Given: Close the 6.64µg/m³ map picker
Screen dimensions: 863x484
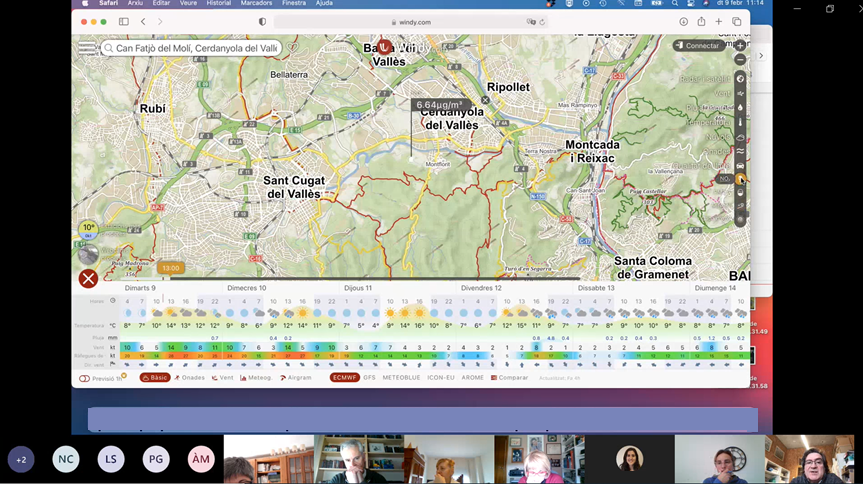Looking at the screenshot, I should click(x=485, y=100).
